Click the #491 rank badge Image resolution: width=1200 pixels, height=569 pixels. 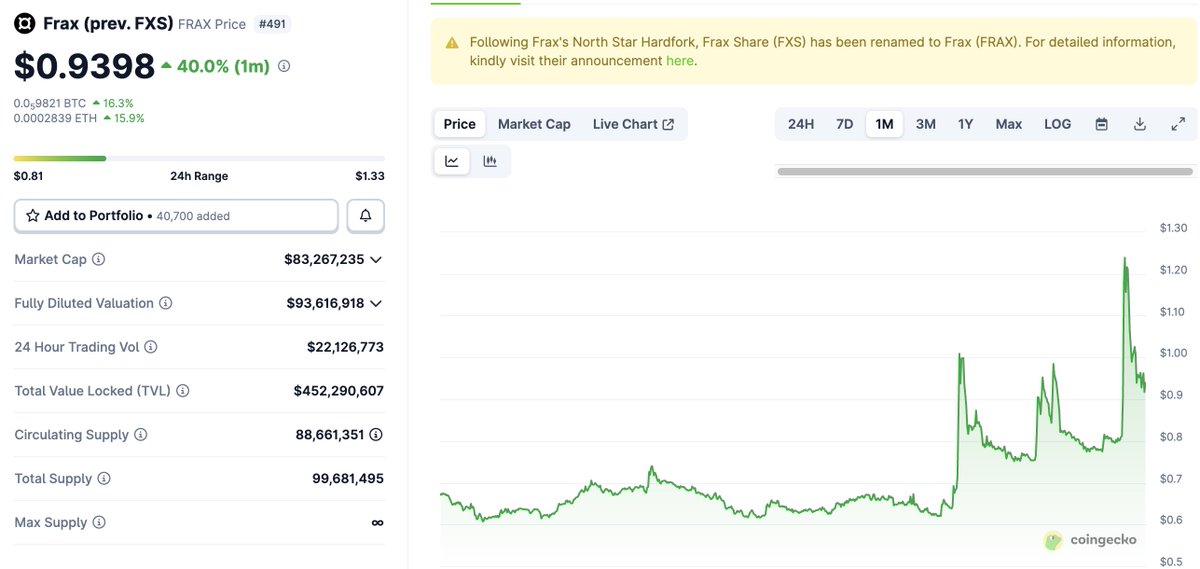(x=273, y=24)
